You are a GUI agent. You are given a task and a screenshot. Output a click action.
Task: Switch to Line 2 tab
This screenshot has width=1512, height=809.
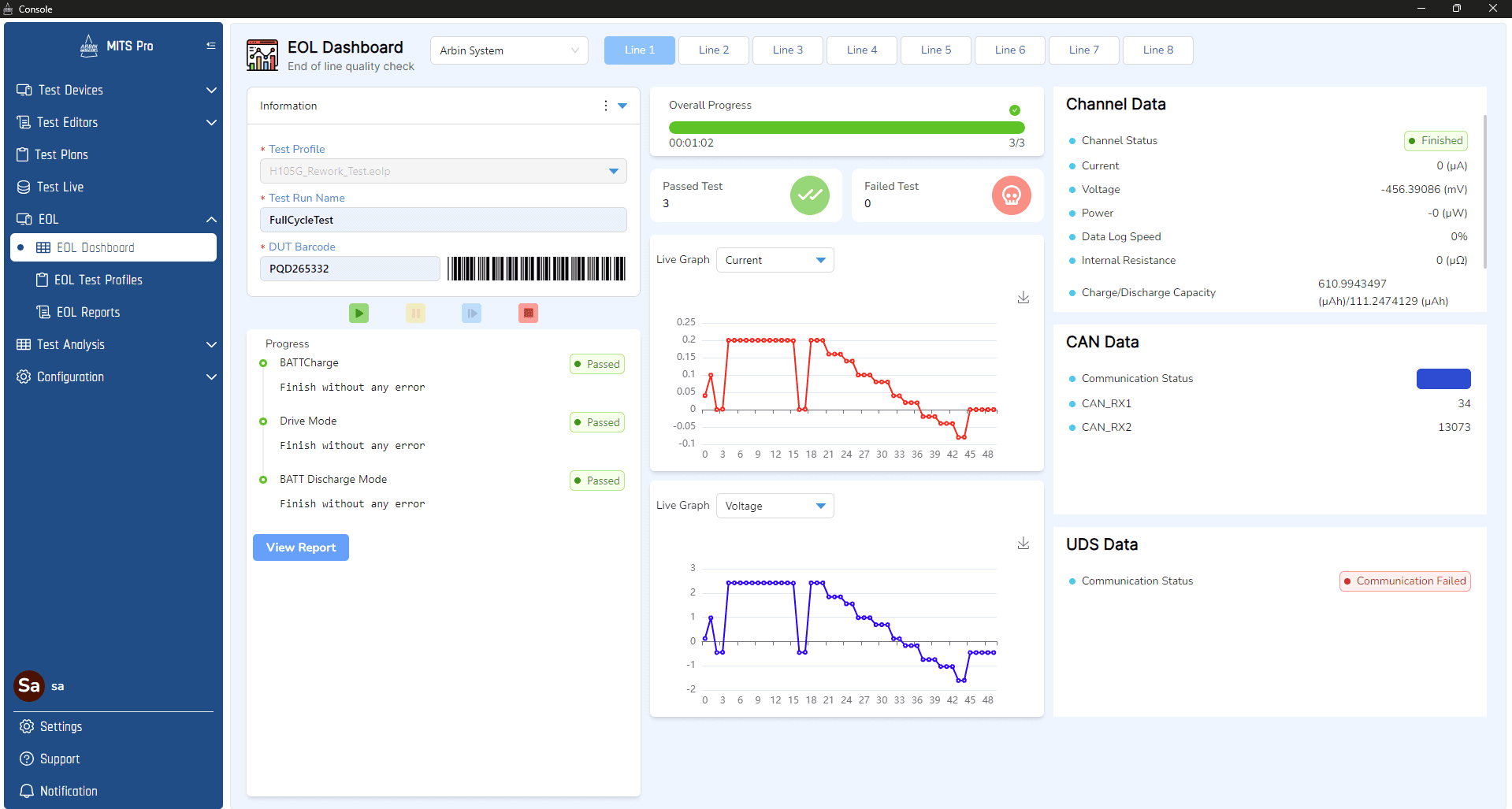pyautogui.click(x=714, y=50)
